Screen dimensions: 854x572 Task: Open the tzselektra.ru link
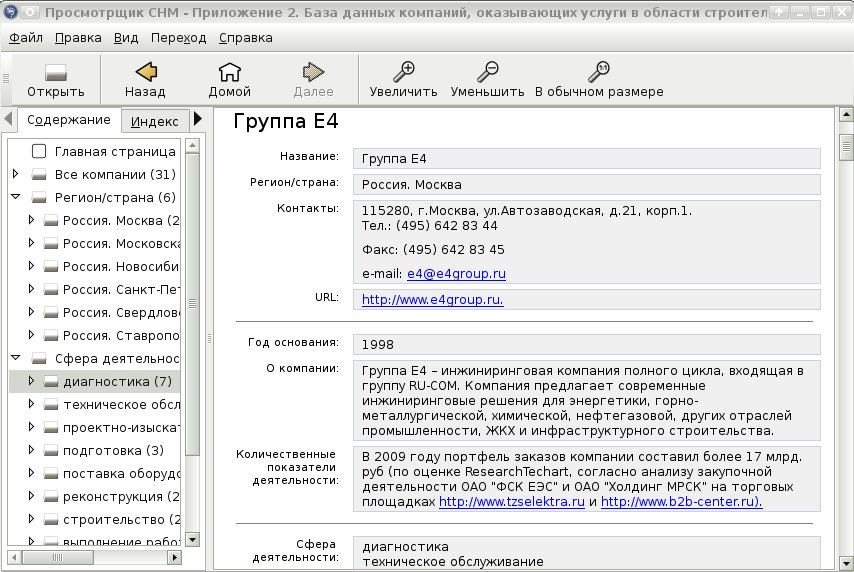[x=511, y=501]
